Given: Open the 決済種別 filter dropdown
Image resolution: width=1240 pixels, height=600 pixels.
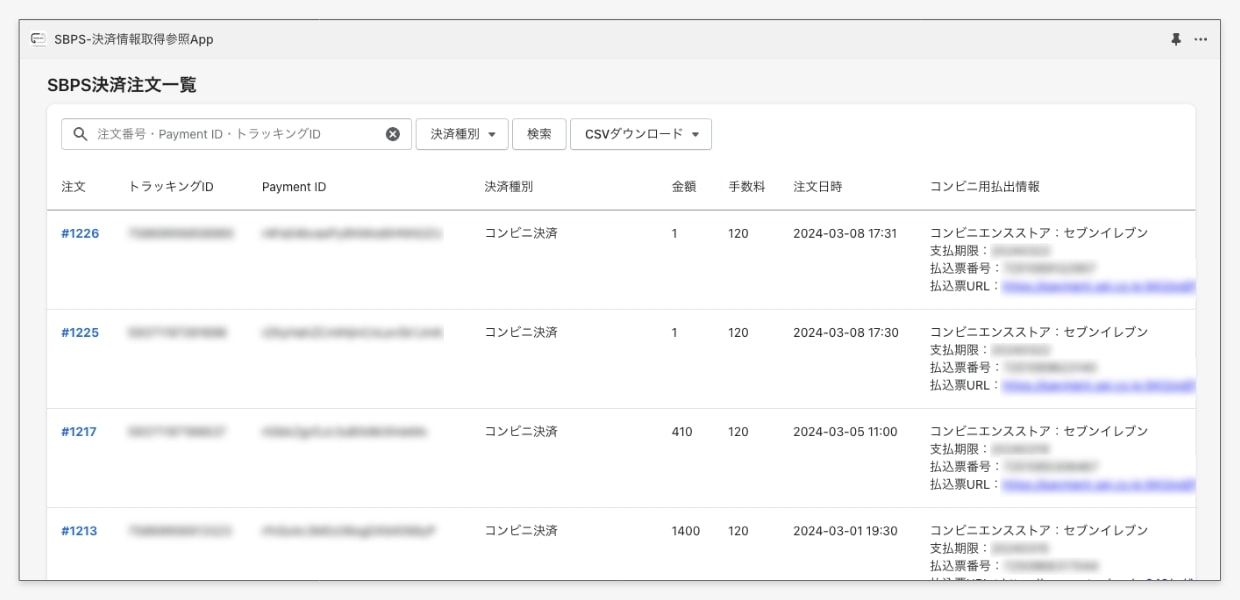Looking at the screenshot, I should pos(462,134).
